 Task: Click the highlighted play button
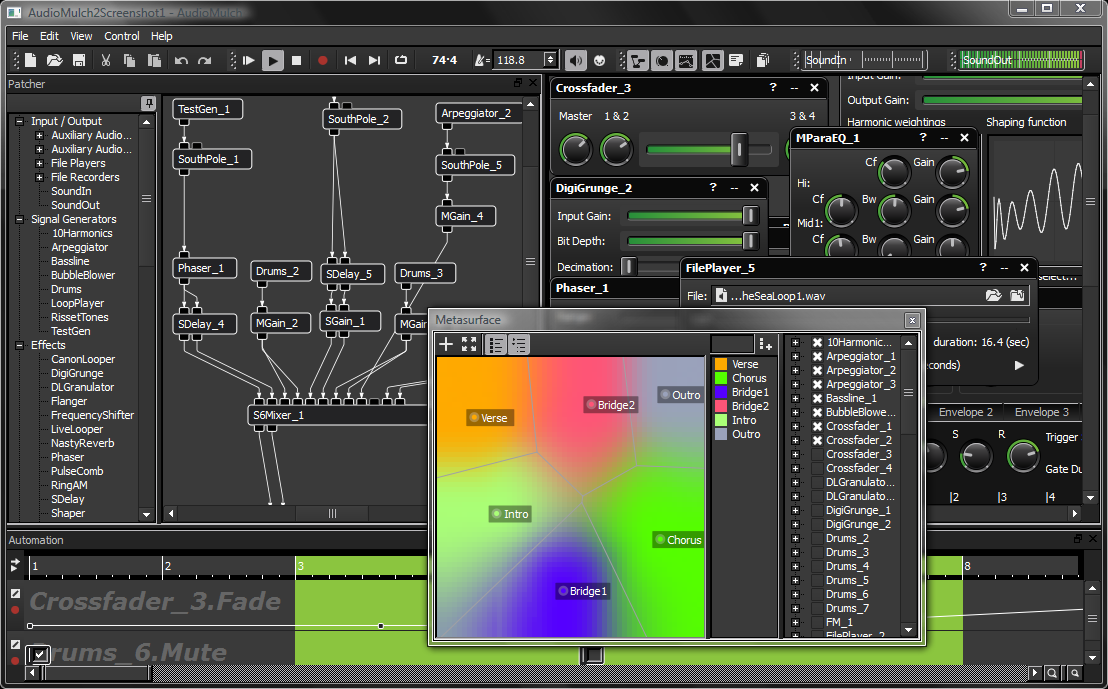273,61
